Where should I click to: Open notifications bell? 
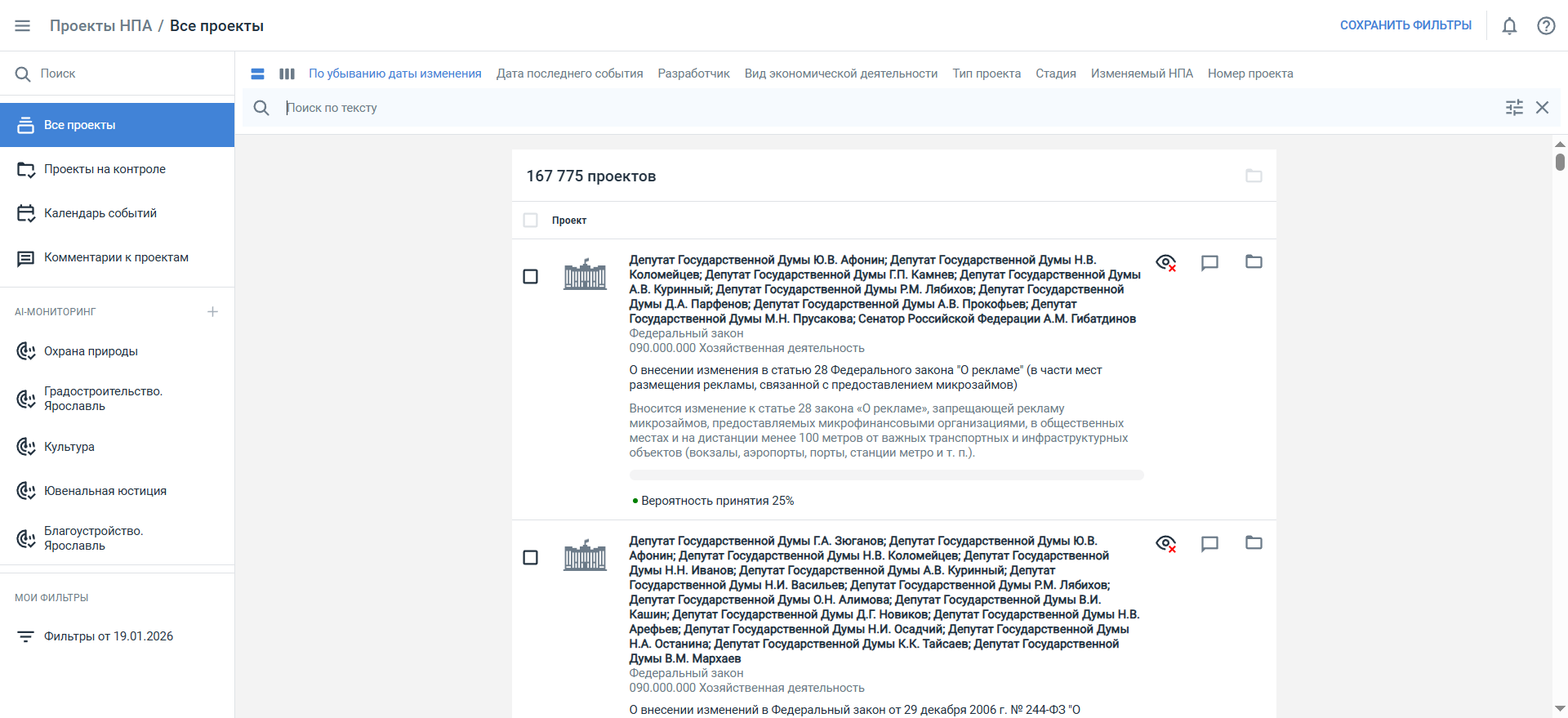click(x=1509, y=26)
